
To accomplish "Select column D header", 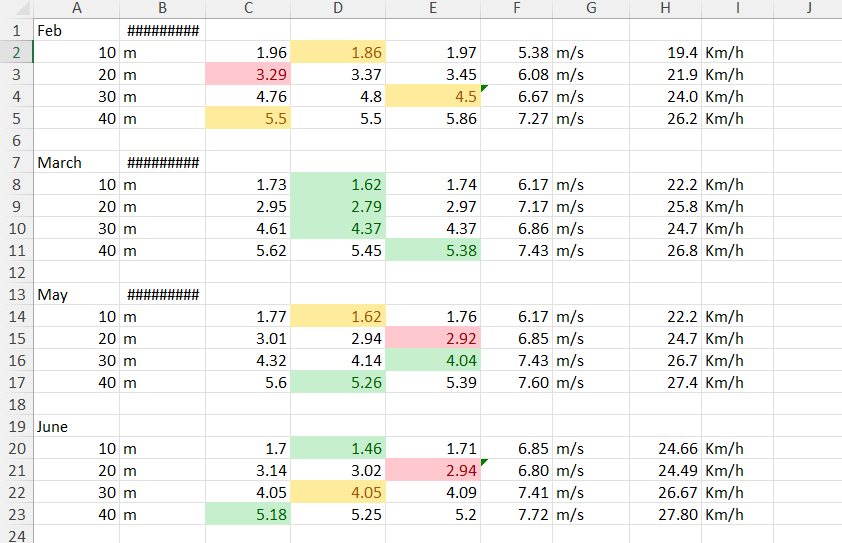I will pos(338,8).
